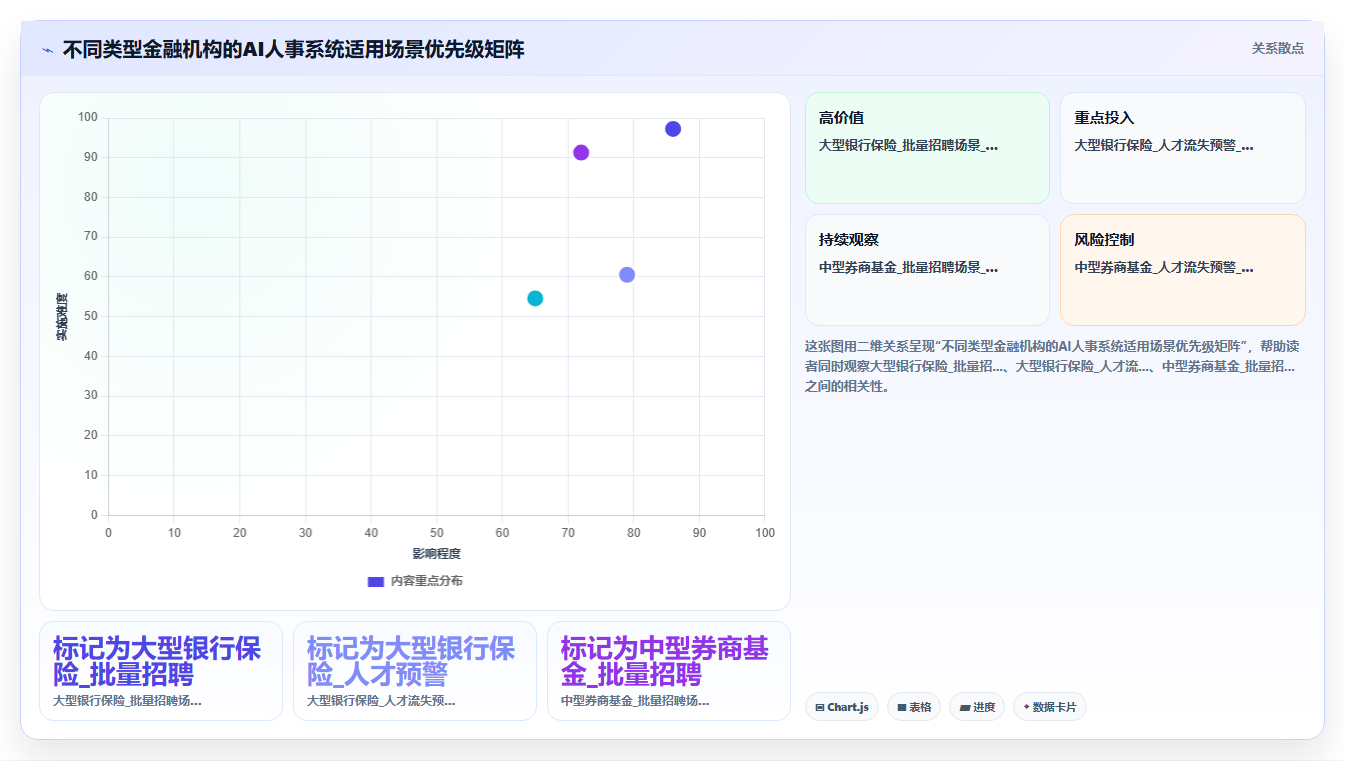Open the 重点投入 quadrant card

pos(1183,148)
